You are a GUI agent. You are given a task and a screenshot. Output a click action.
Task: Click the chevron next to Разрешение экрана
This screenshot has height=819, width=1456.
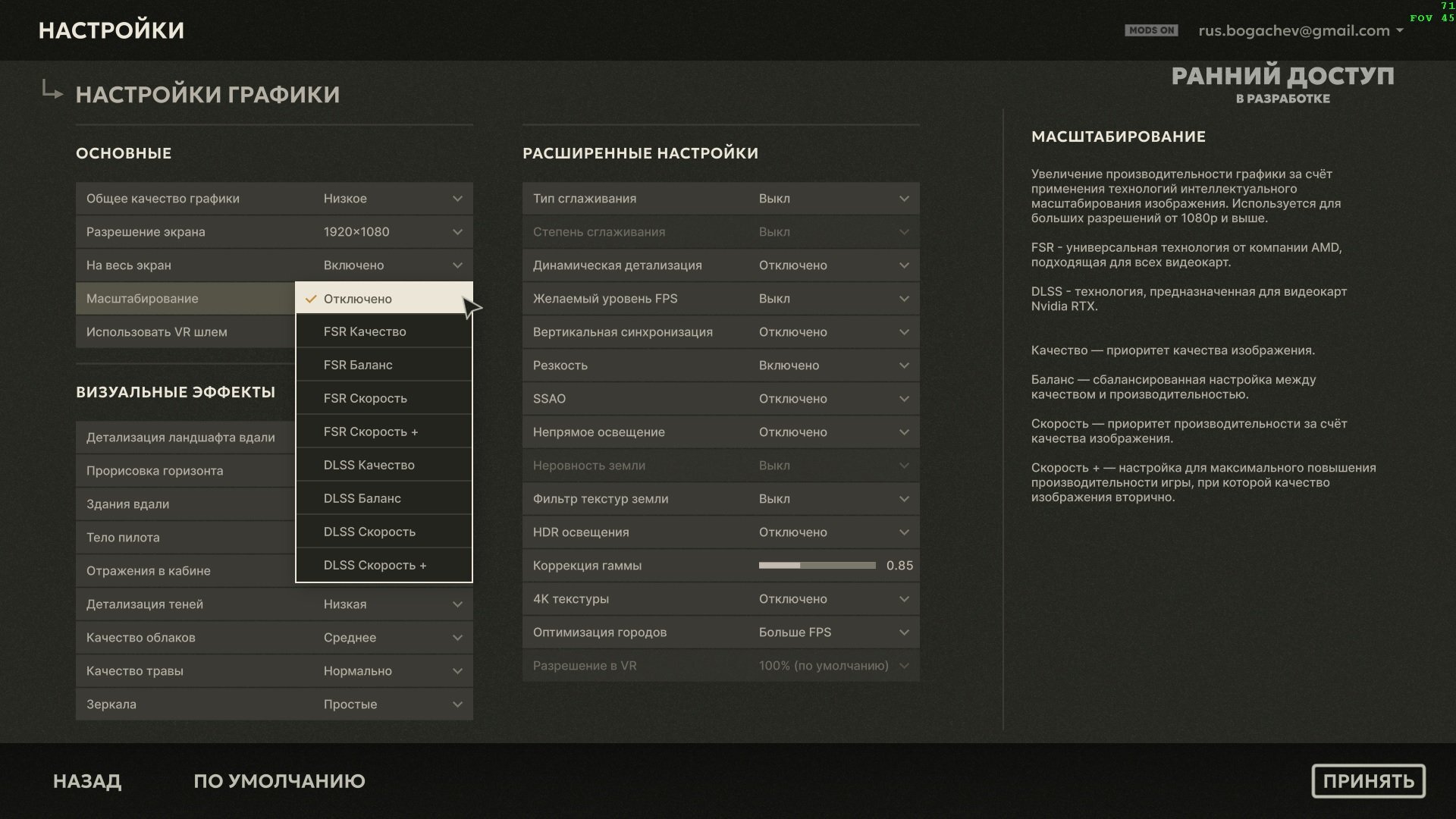click(457, 232)
